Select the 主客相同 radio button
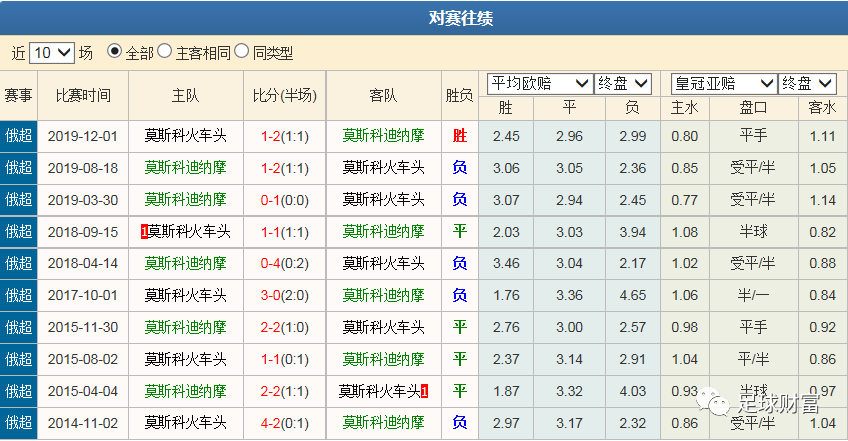The image size is (848, 441). pos(164,51)
